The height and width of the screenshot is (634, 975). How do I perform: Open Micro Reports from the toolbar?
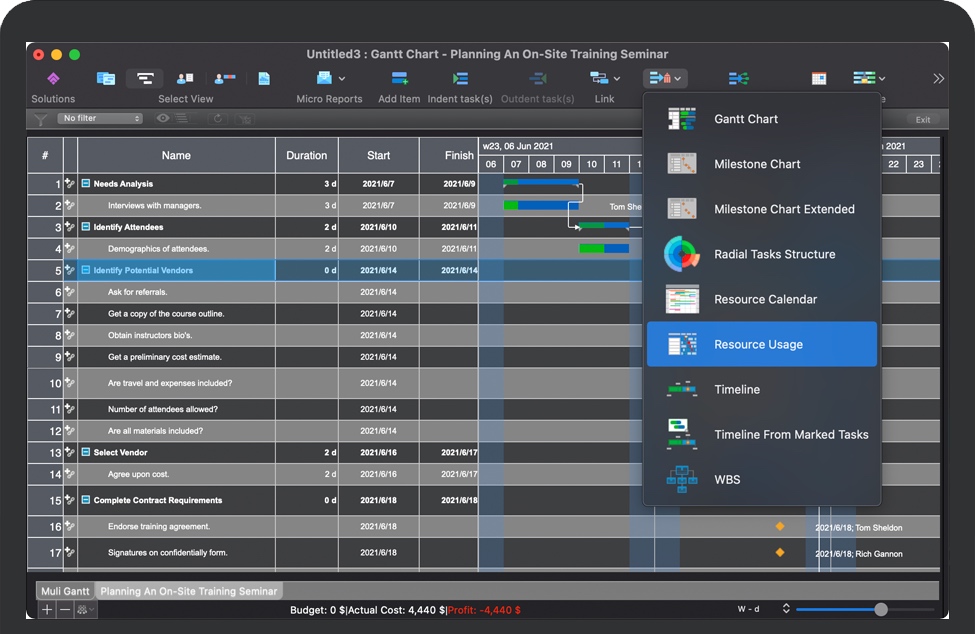point(328,79)
